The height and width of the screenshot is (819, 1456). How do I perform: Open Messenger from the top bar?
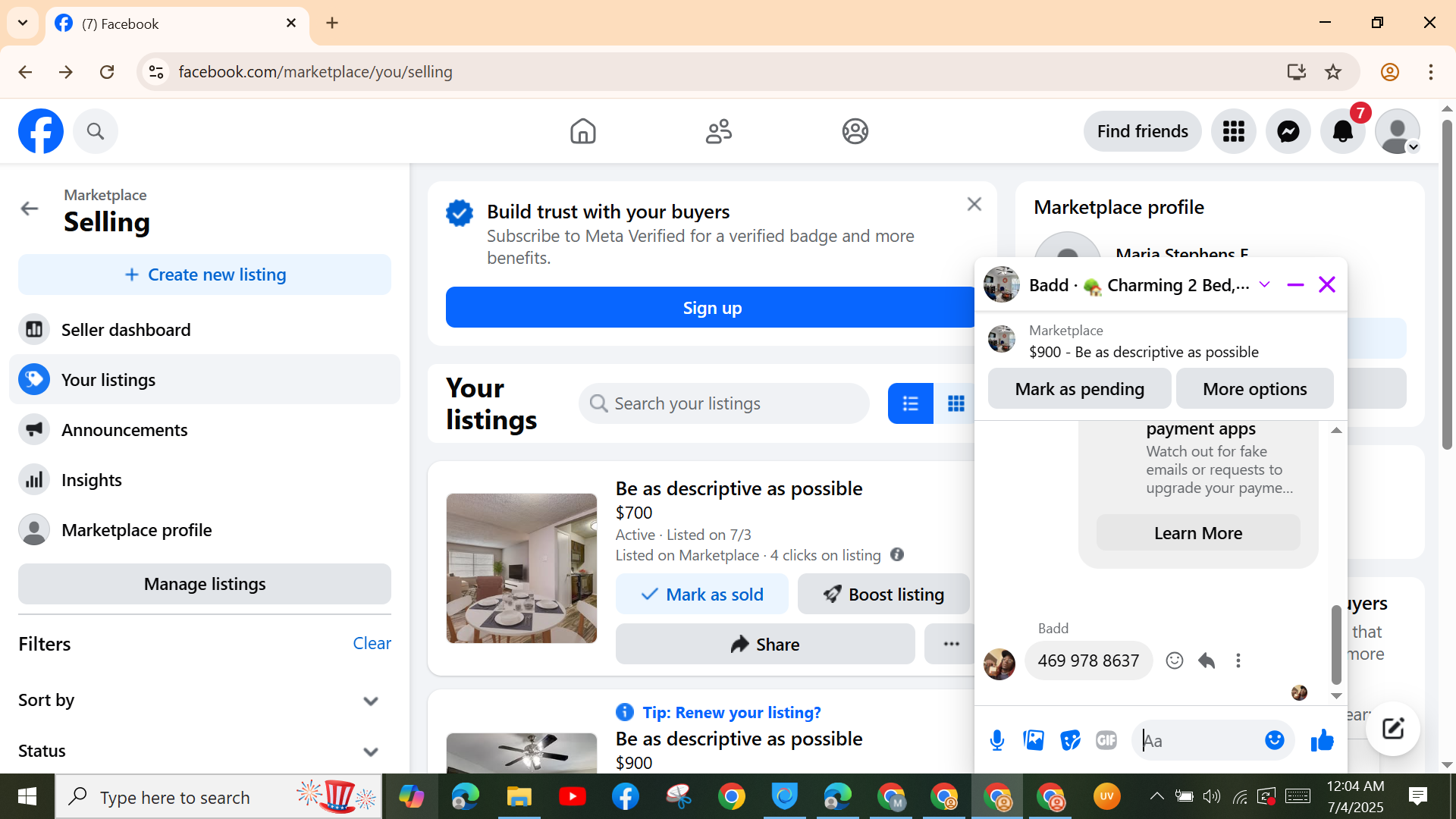click(1288, 131)
